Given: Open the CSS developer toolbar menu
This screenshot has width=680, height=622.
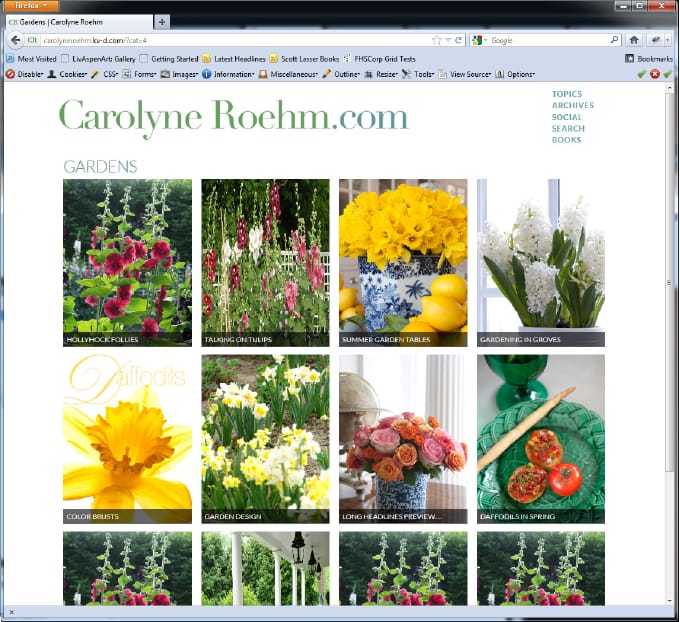Looking at the screenshot, I should point(105,74).
